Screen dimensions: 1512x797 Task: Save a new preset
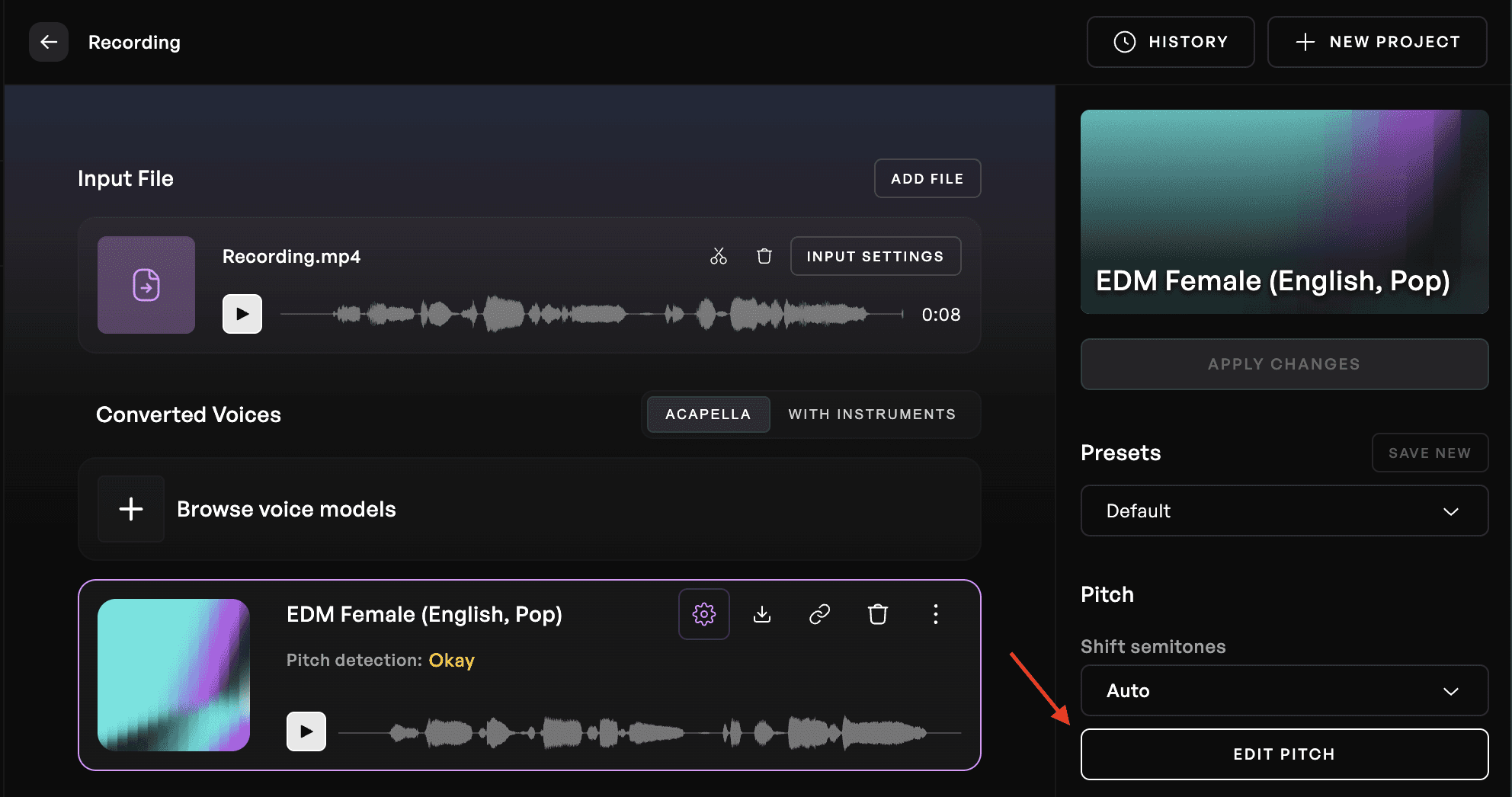pos(1430,453)
